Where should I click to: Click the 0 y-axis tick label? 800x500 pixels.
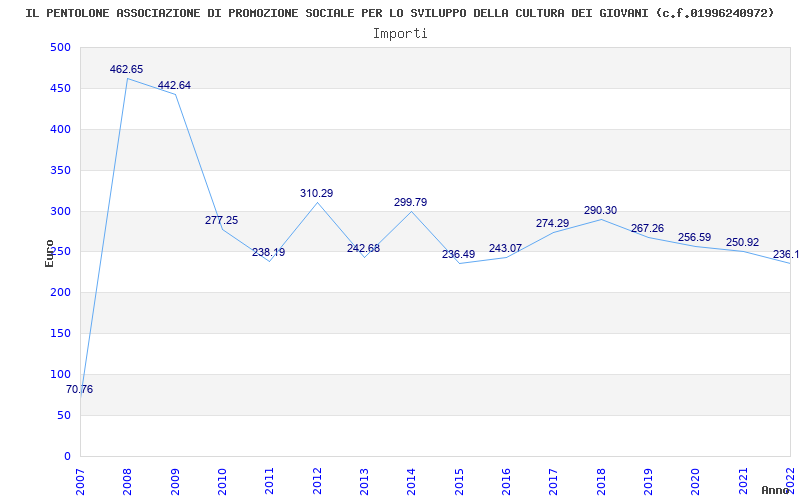pyautogui.click(x=67, y=456)
